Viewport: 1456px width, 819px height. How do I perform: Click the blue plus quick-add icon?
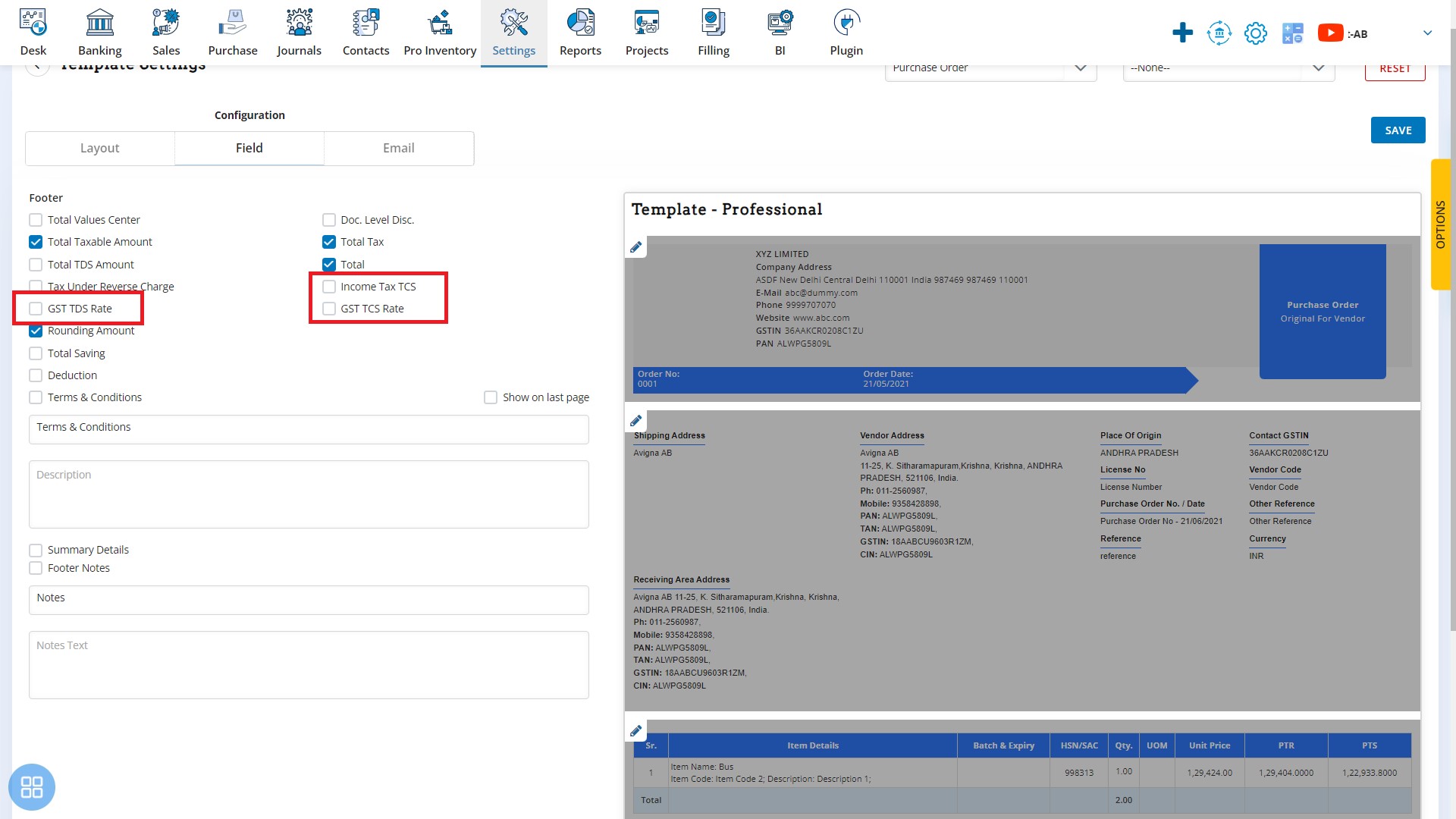[1182, 33]
